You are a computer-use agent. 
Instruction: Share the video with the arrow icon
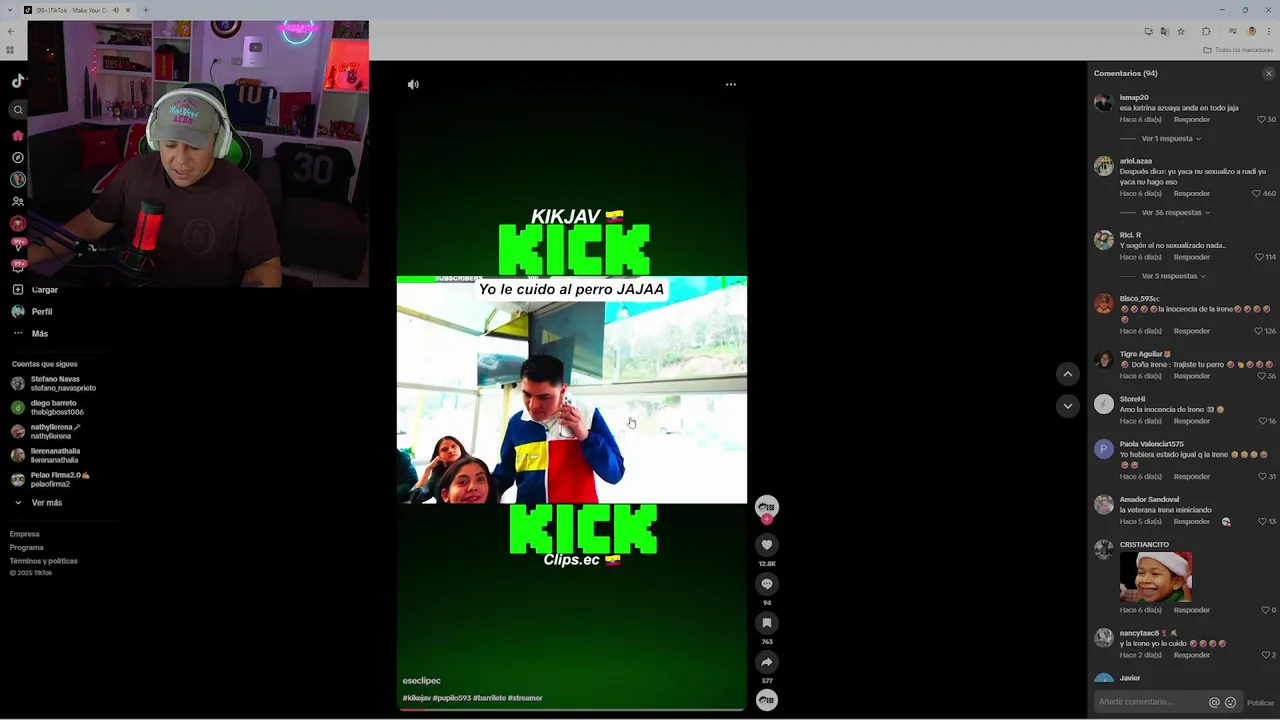[767, 662]
